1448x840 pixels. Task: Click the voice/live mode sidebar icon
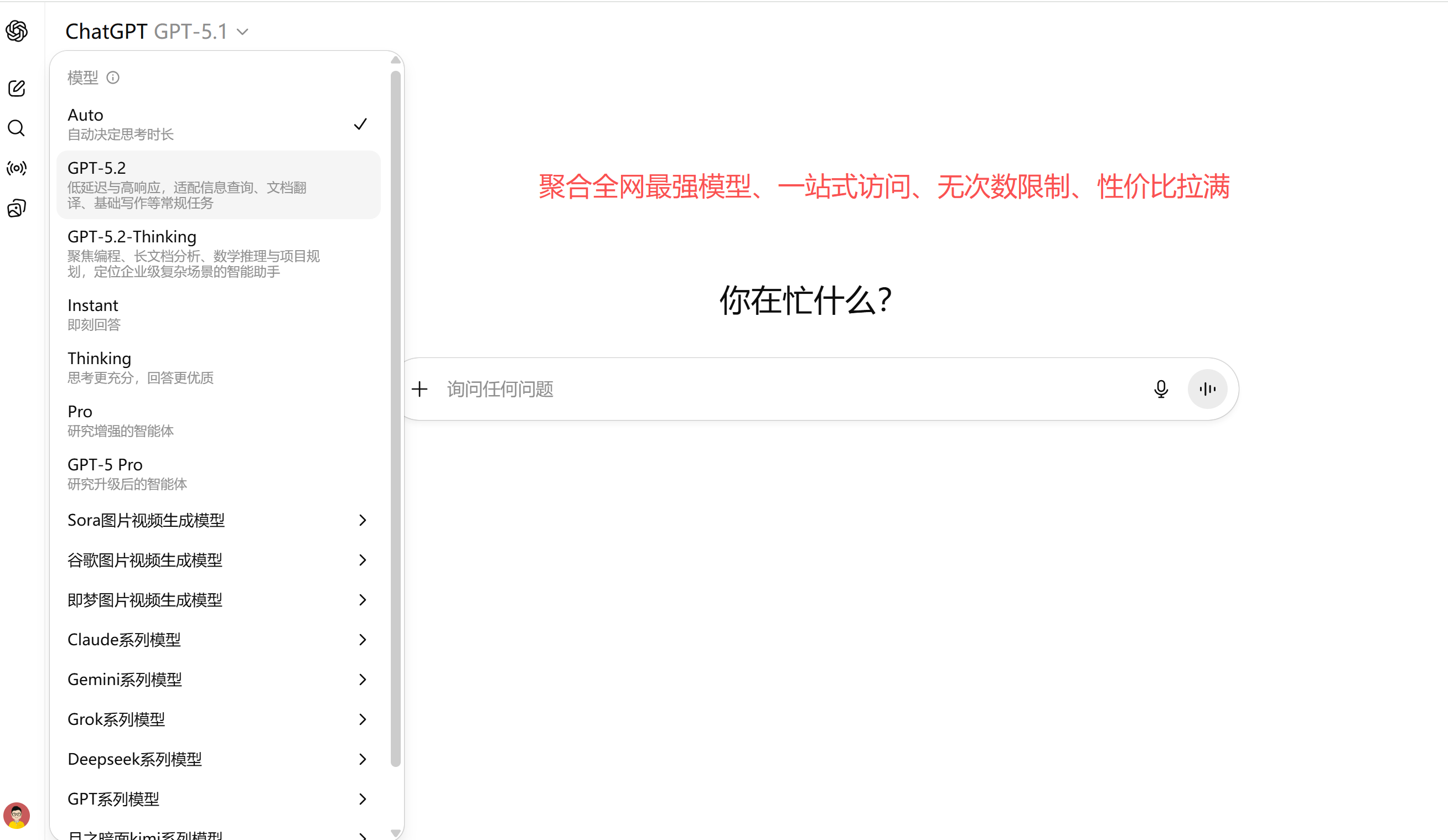click(x=17, y=168)
